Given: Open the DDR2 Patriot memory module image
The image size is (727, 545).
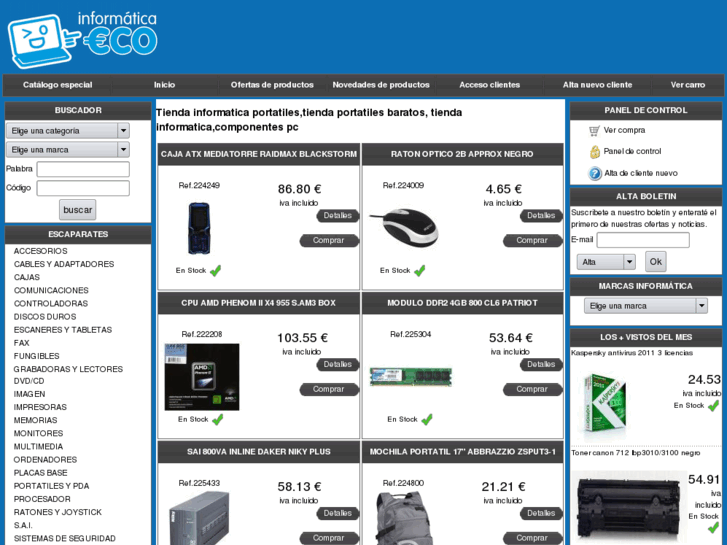Looking at the screenshot, I should 411,377.
